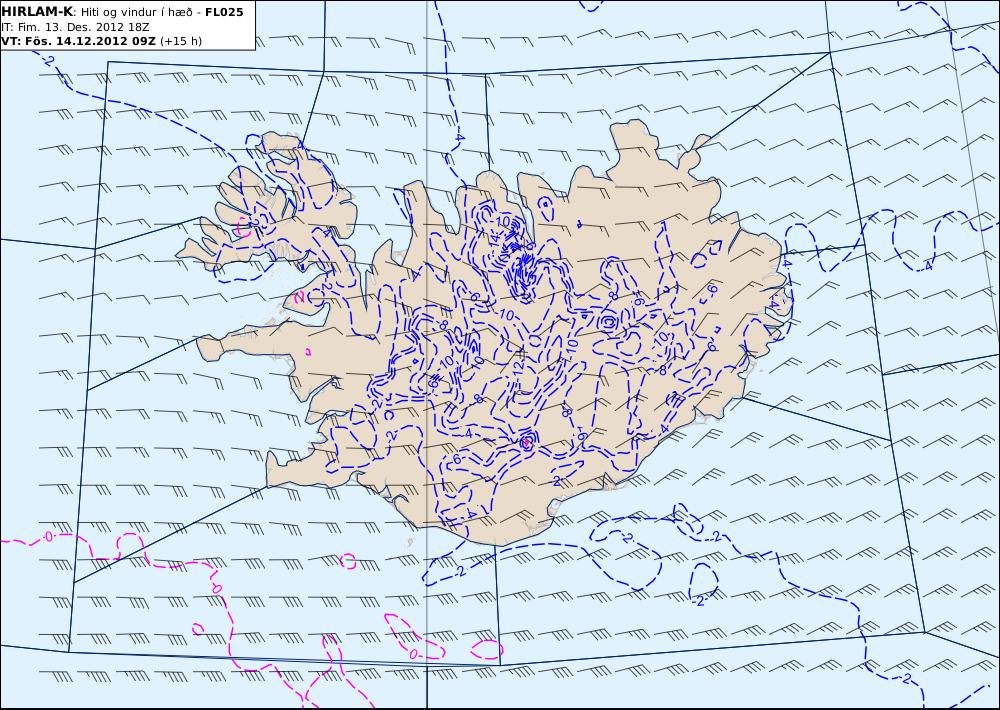Click the FL025 flight level label
Viewport: 1000px width, 710px height.
pos(224,12)
